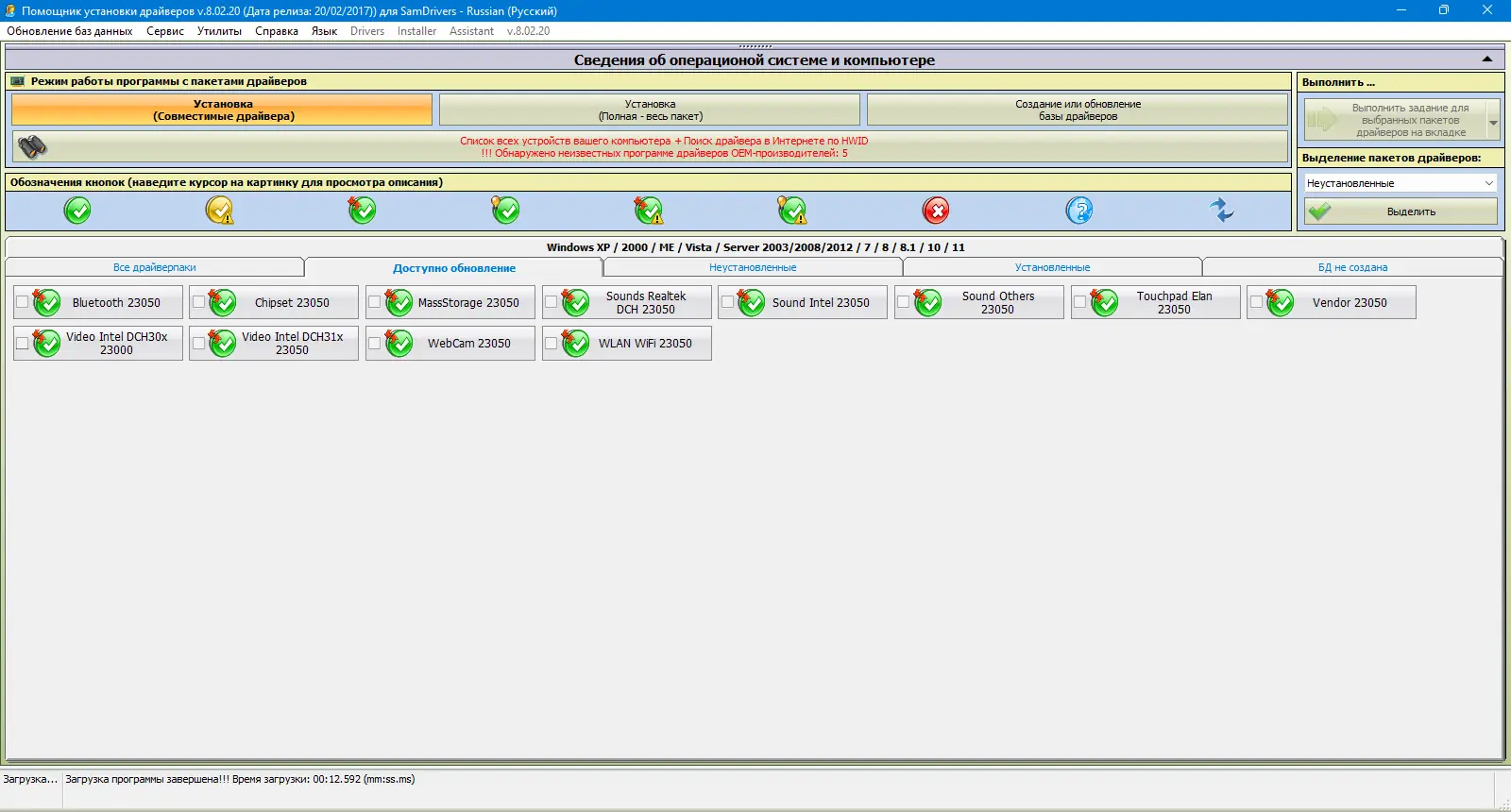Click the blue question mark legend icon
The height and width of the screenshot is (812, 1511).
1079,211
